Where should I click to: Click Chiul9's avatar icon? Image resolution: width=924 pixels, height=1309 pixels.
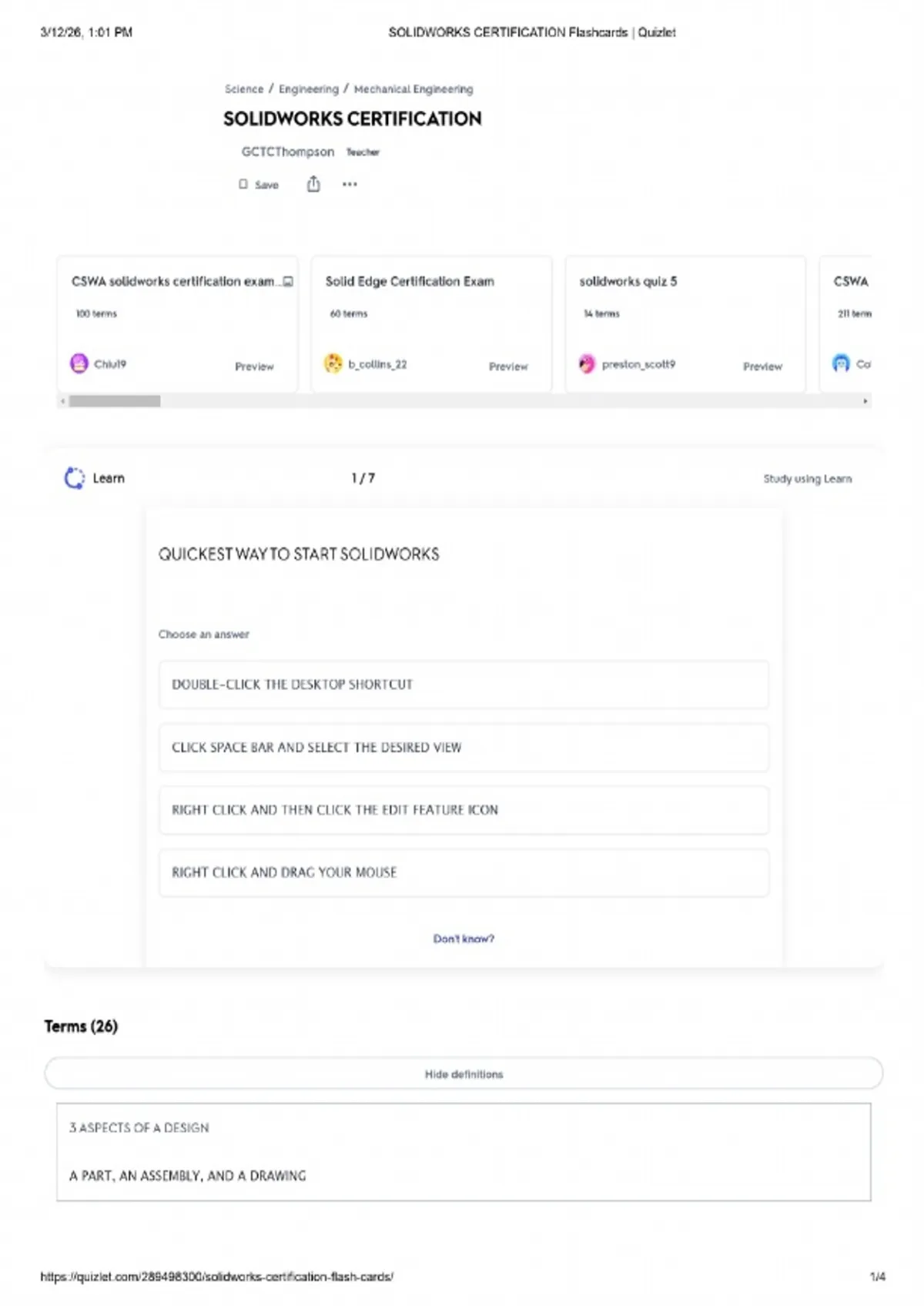click(79, 363)
